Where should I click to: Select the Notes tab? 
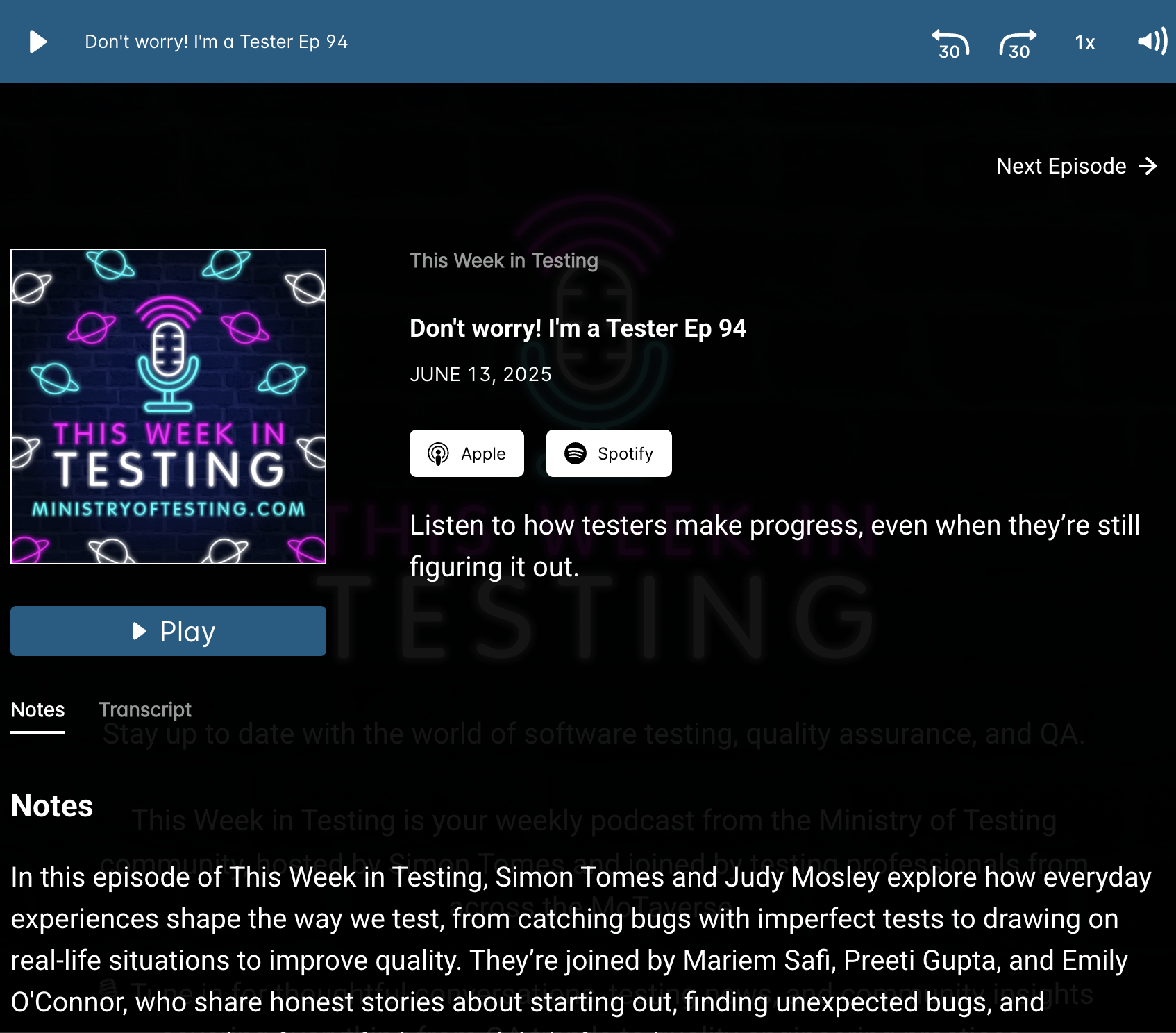click(x=38, y=709)
